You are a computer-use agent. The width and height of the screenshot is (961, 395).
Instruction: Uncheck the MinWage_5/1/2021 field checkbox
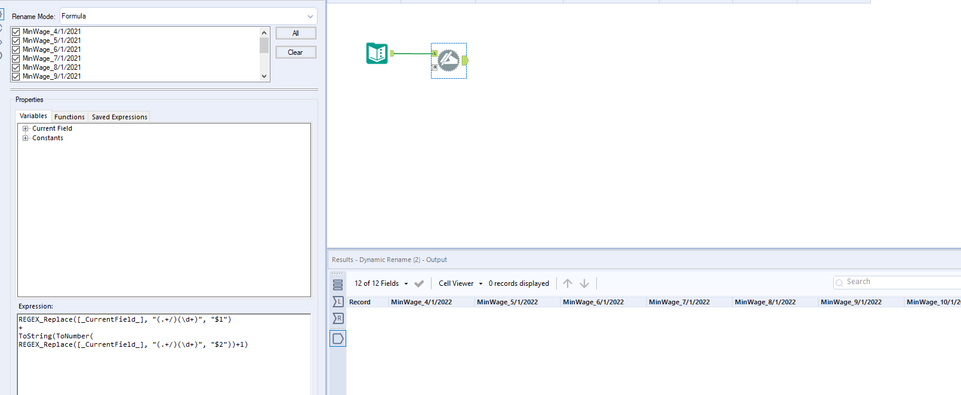(17, 40)
